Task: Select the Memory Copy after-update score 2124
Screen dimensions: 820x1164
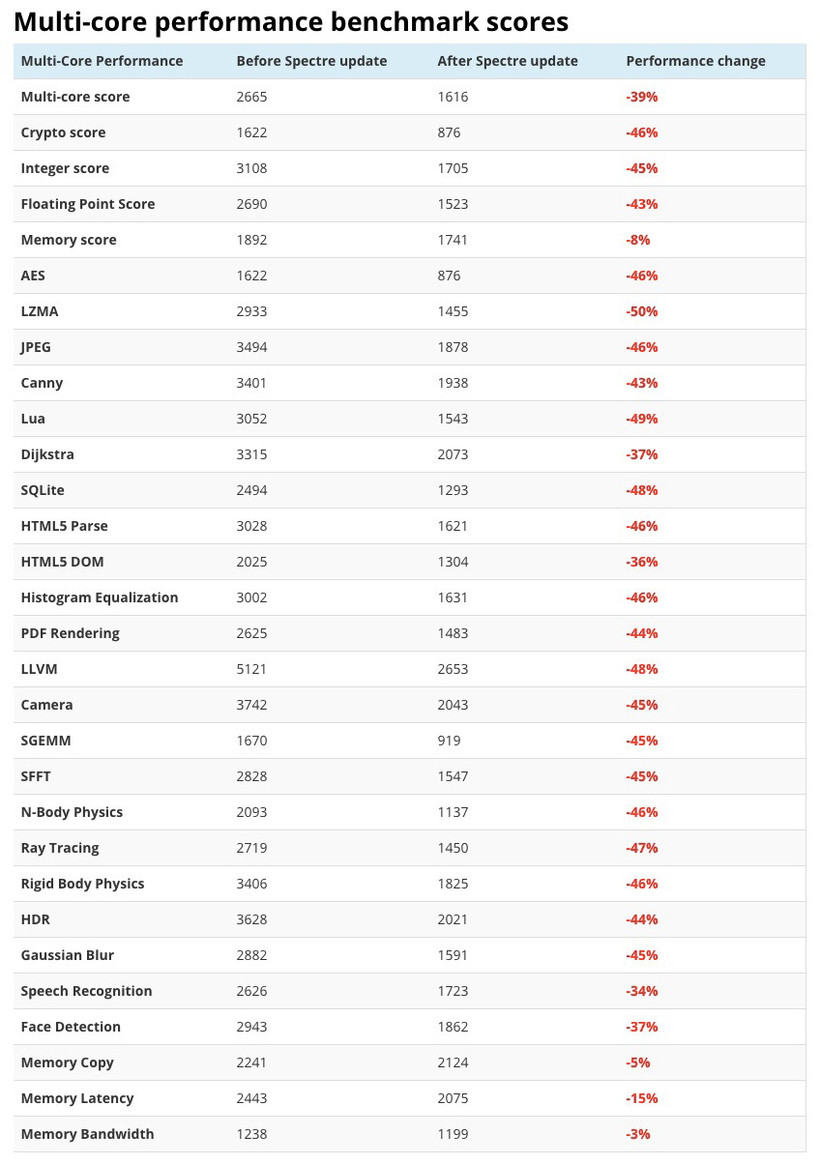Action: 453,1062
